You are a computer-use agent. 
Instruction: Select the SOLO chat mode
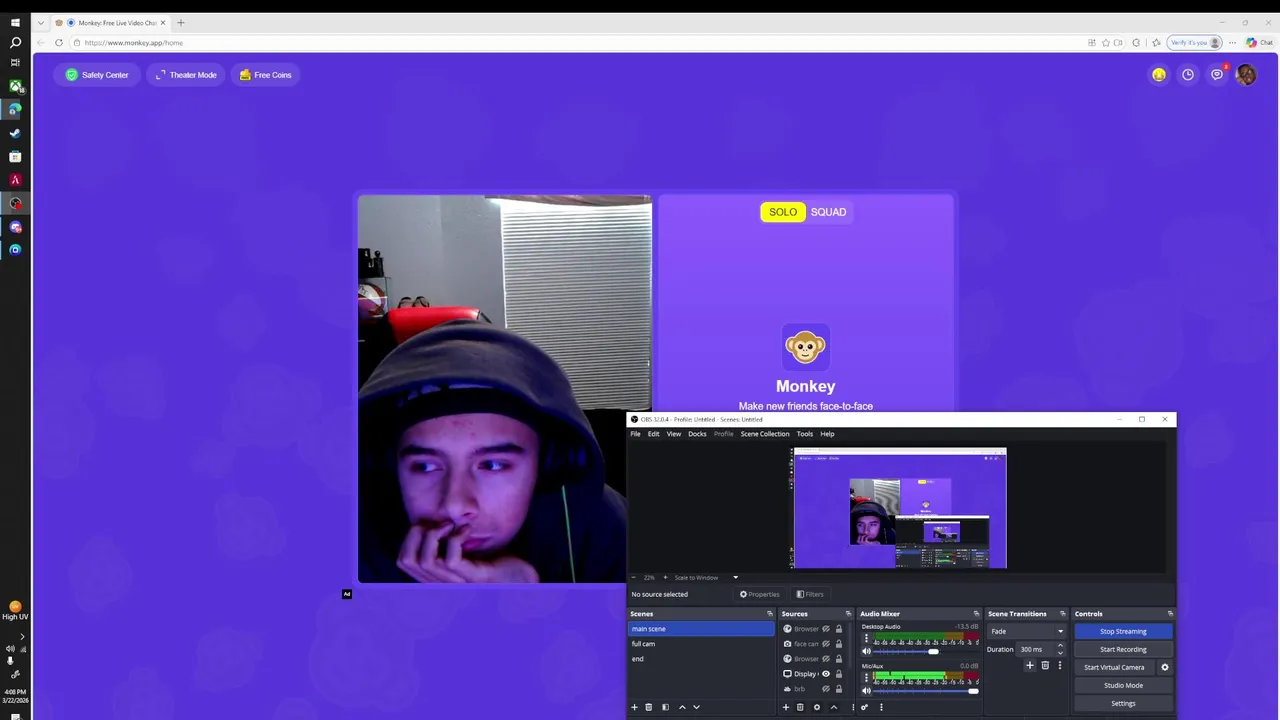coord(783,212)
